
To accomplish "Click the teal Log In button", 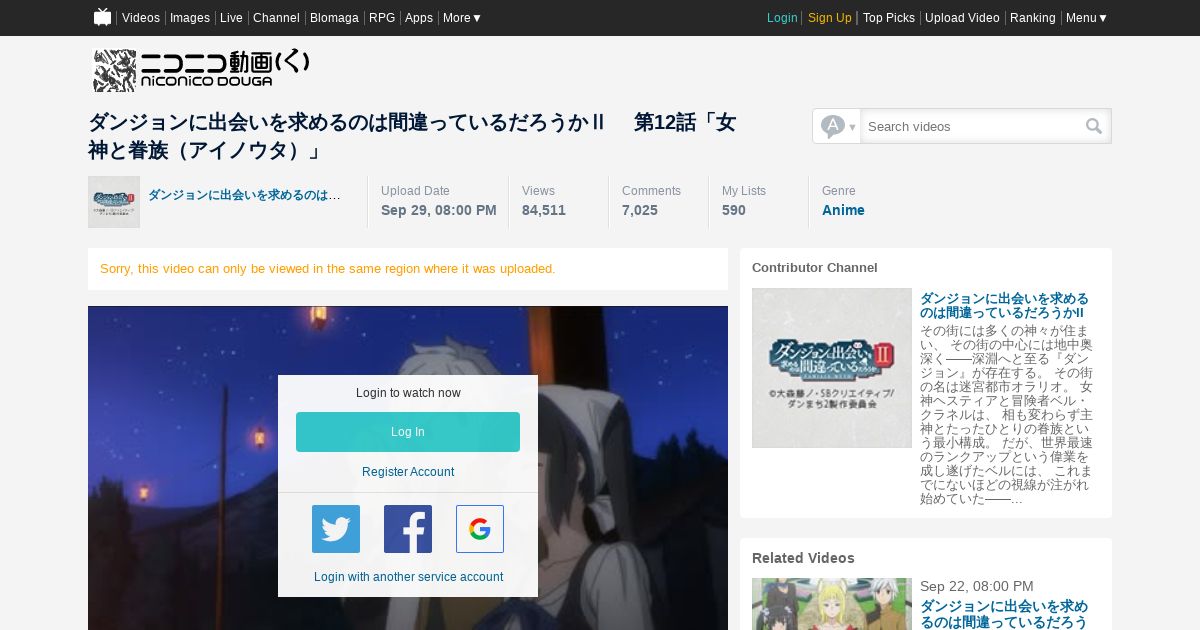I will [x=408, y=432].
